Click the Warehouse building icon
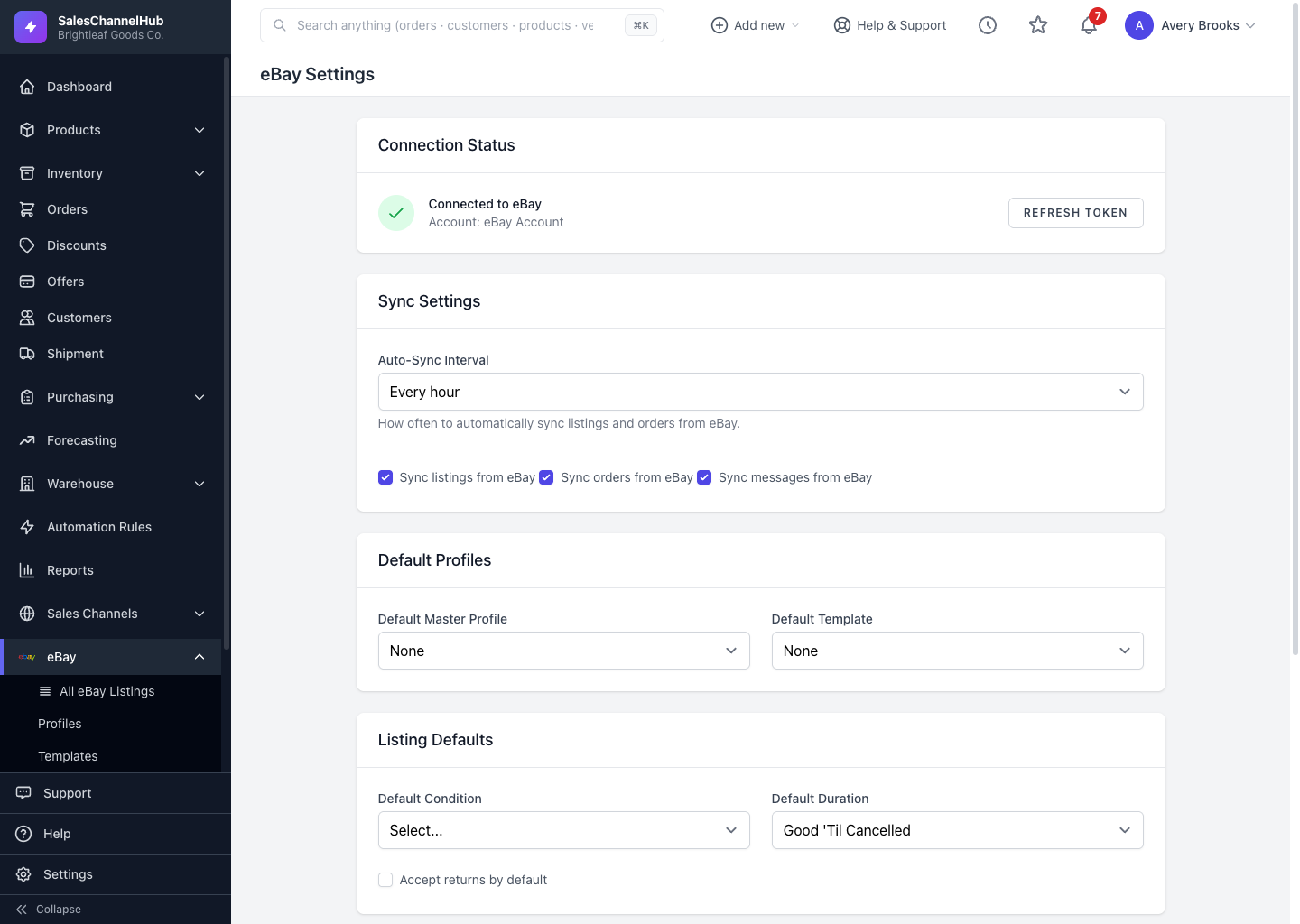This screenshot has width=1300, height=924. 27,484
